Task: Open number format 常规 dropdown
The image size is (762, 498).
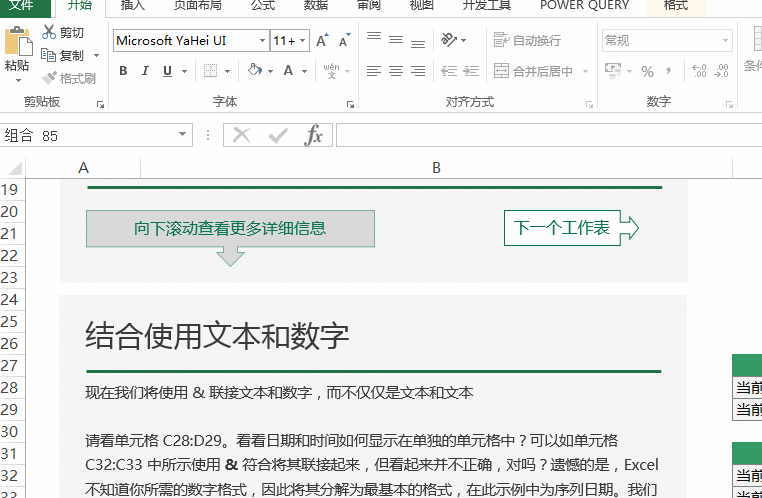Action: click(725, 41)
